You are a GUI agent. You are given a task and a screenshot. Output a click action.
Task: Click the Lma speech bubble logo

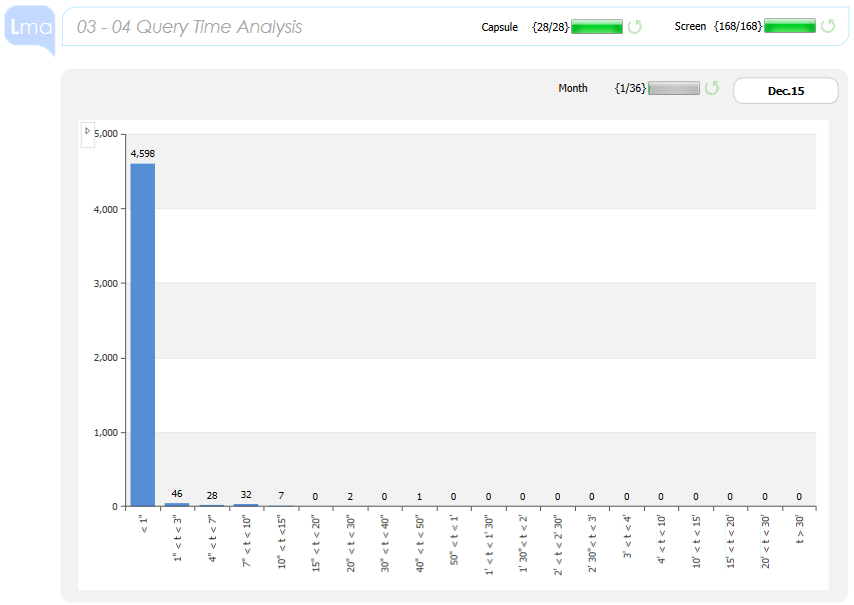point(28,28)
